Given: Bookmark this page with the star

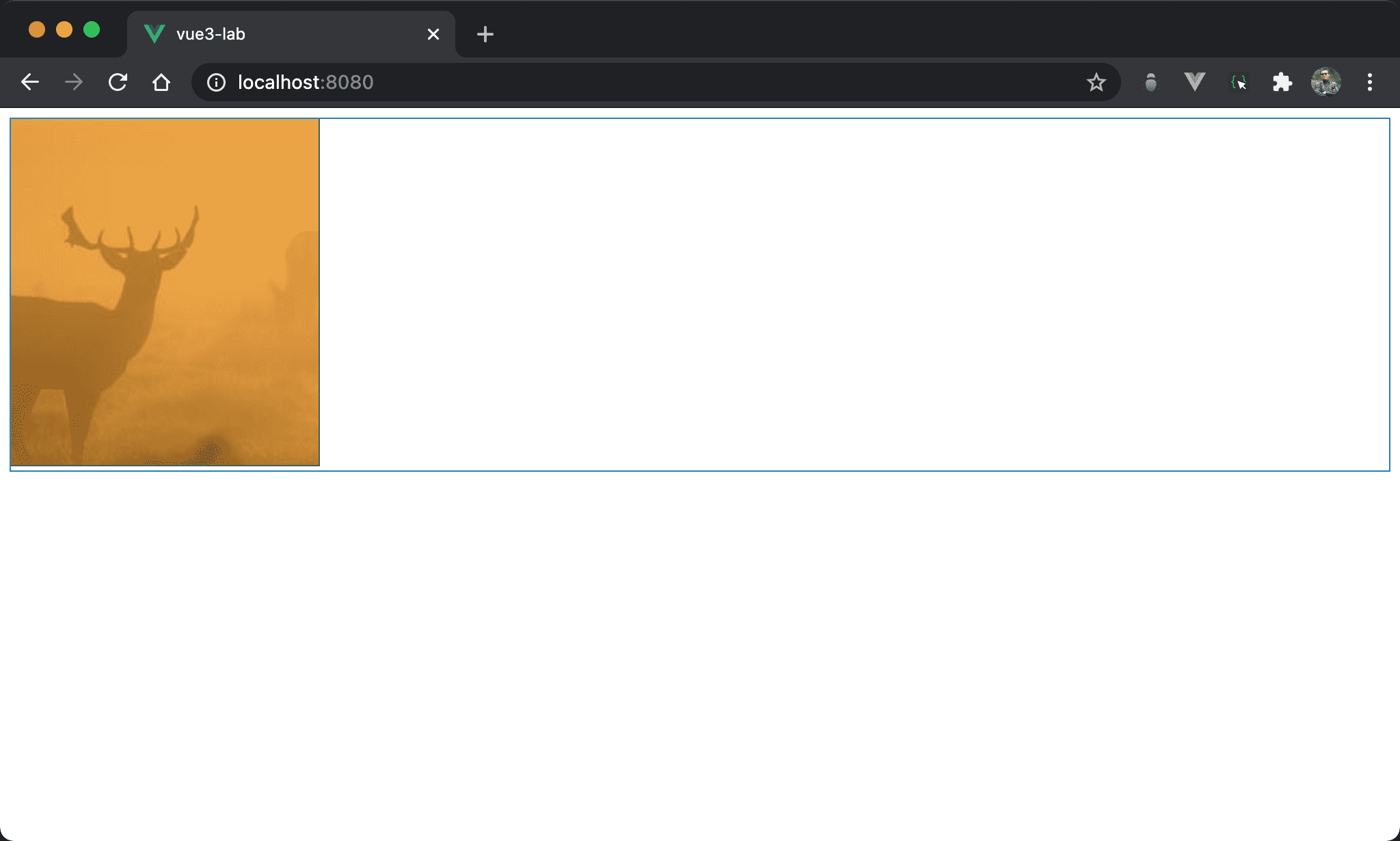Looking at the screenshot, I should click(x=1096, y=82).
